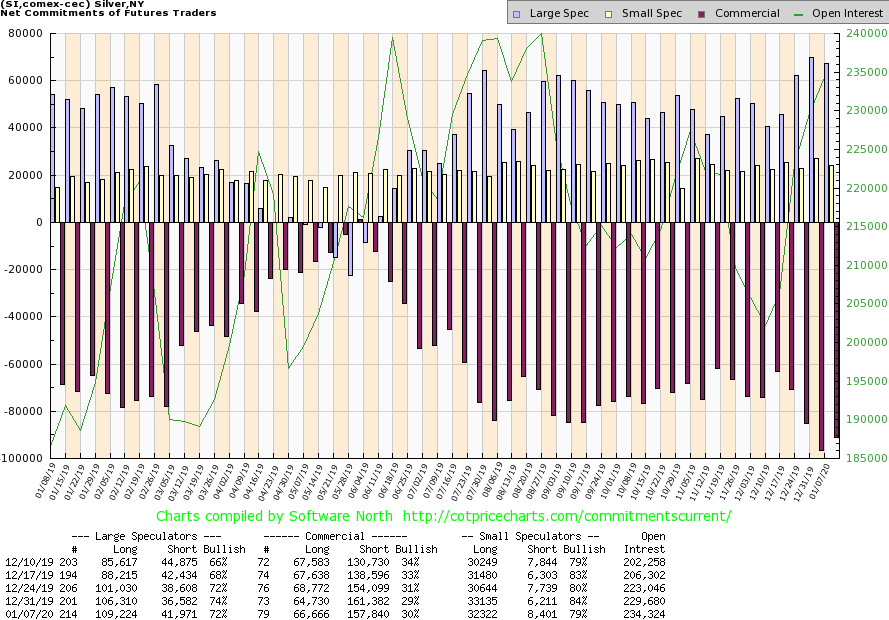Select the Open Interest legend label
Viewport: 889px width, 620px height.
(x=846, y=13)
